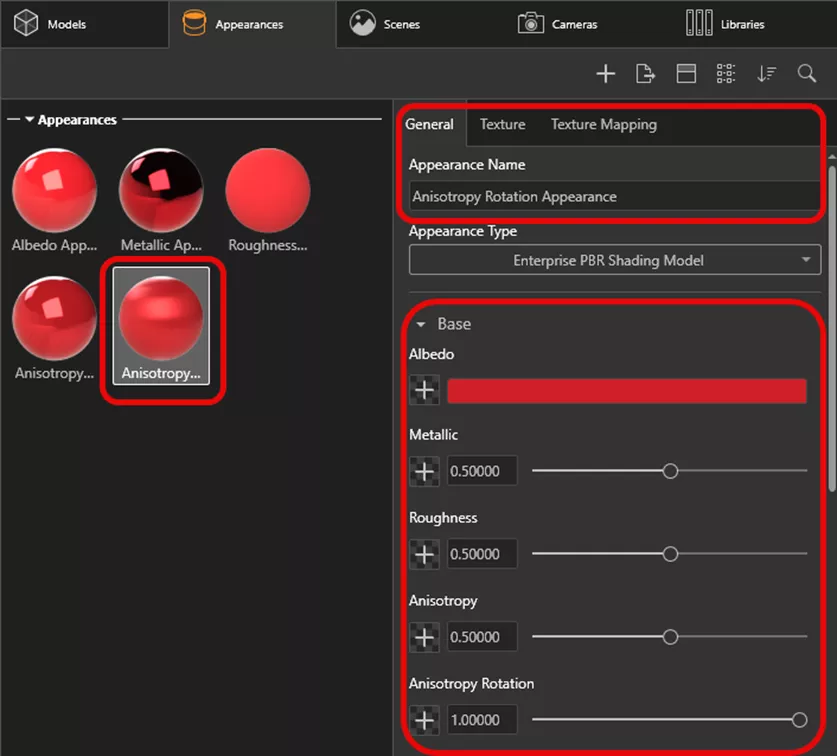Add texture map to Roughness
The height and width of the screenshot is (756, 837).
425,554
